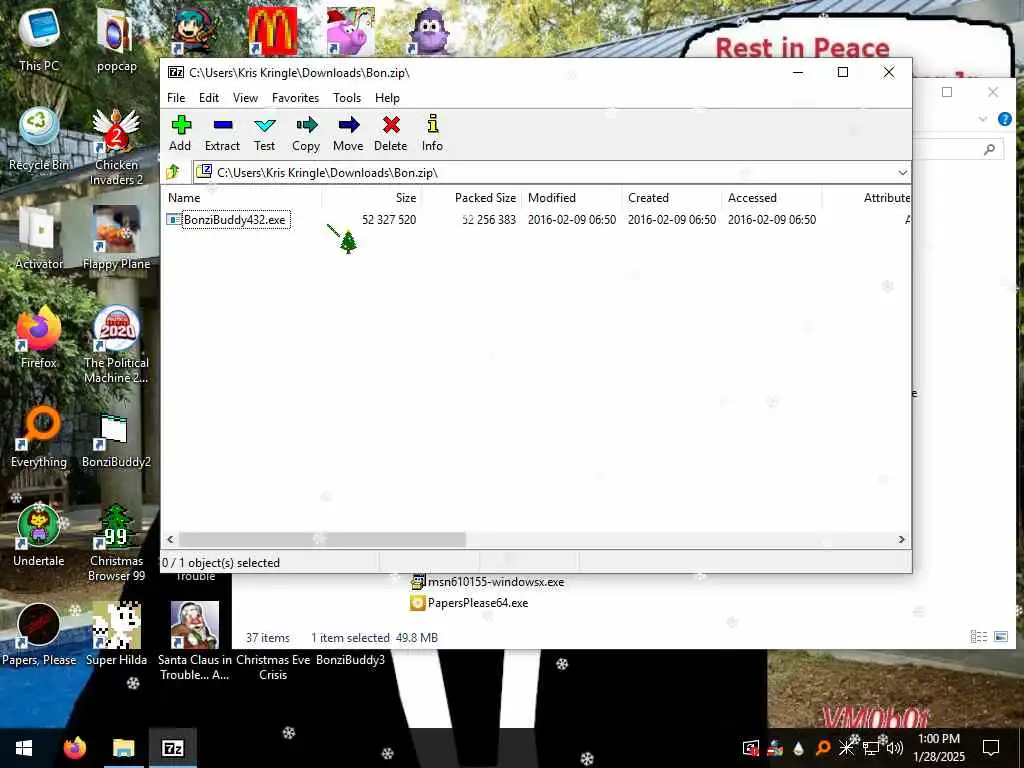Launch Chicken Invaders 2 shortcut
Screen dimensions: 1024x768
(116, 146)
